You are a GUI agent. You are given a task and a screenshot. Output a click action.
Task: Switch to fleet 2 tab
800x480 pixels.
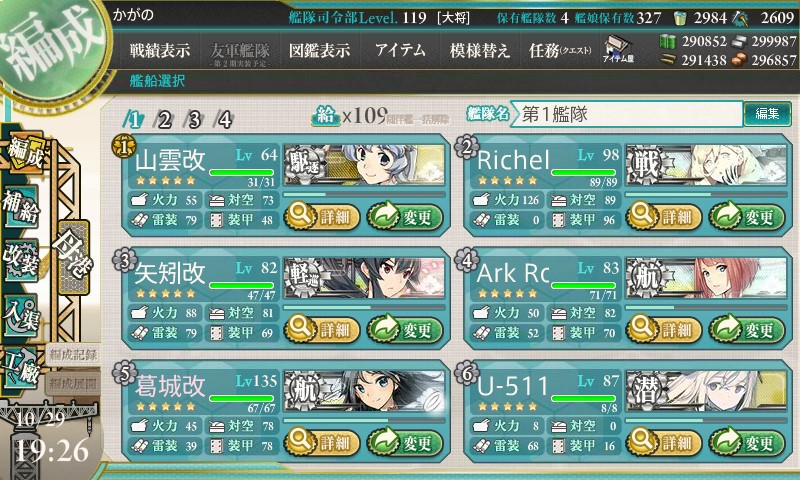pos(164,120)
